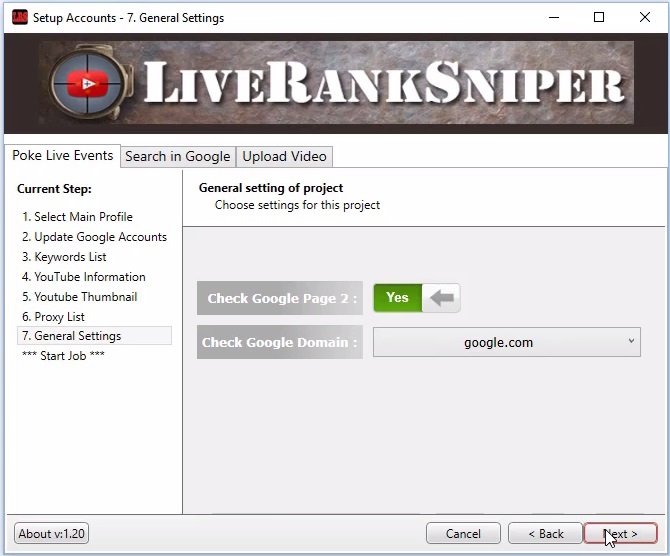670x556 pixels.
Task: Click the Check Google Domain label
Action: pos(280,342)
